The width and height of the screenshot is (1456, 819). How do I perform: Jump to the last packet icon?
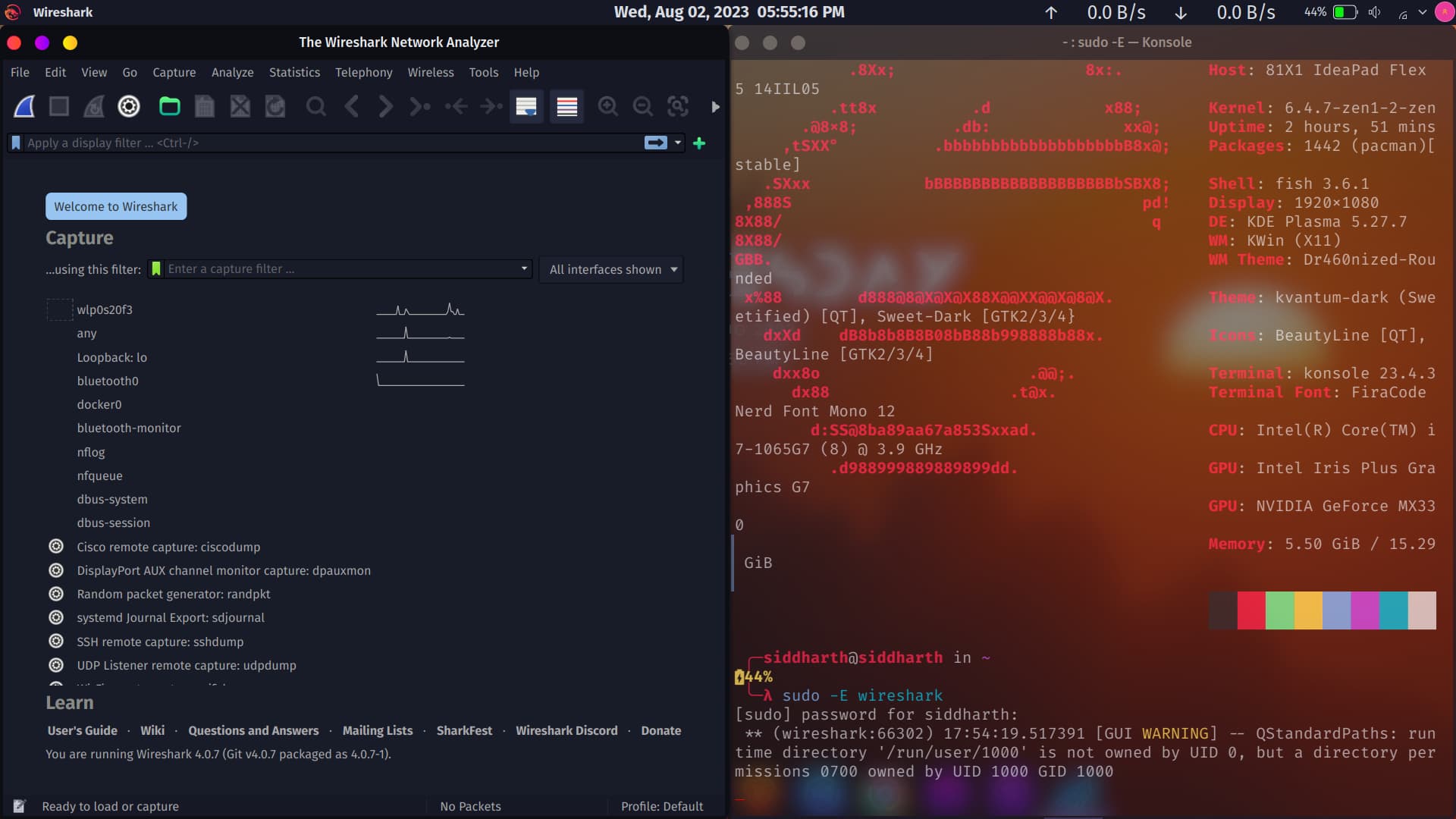coord(491,107)
